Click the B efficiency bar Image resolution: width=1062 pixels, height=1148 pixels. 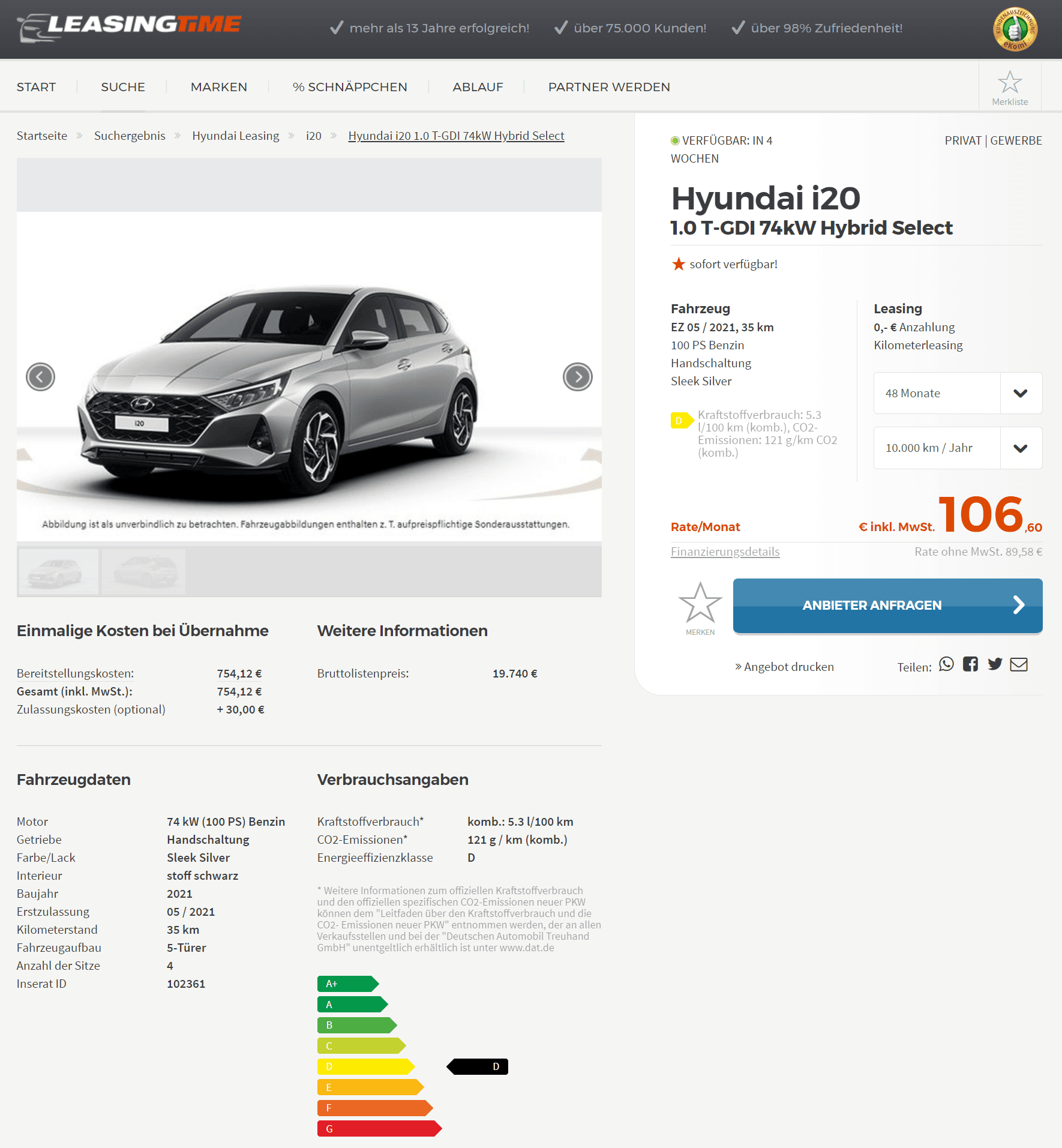point(357,1025)
